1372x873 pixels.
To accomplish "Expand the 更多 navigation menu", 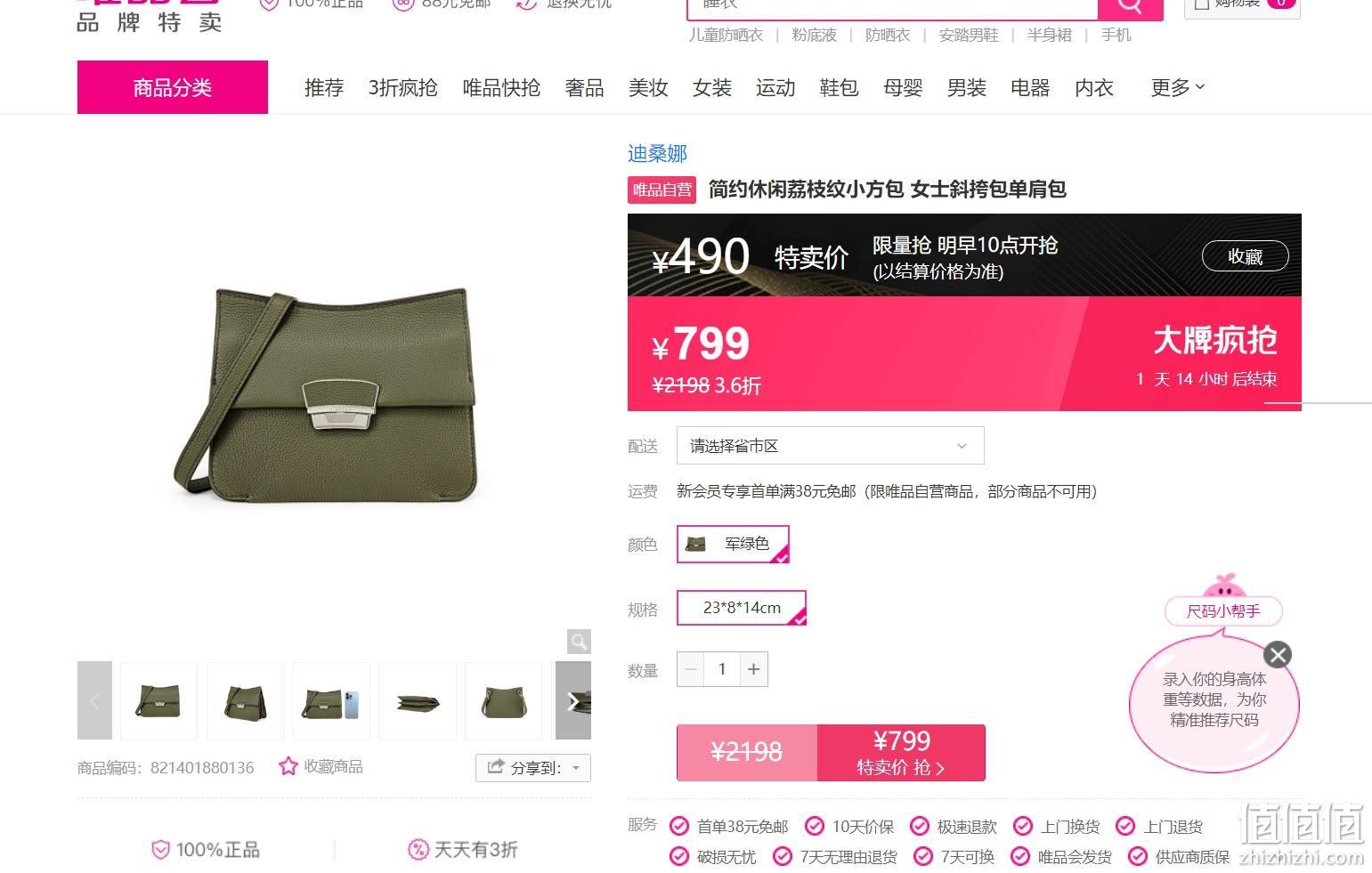I will [x=1177, y=87].
